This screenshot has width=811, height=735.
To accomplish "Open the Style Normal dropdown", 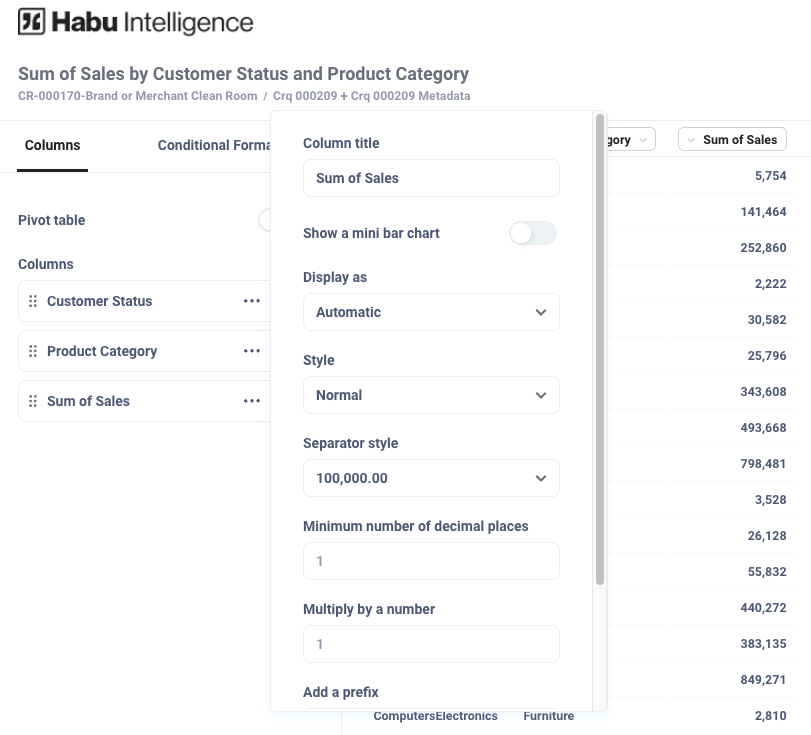I will click(x=431, y=395).
